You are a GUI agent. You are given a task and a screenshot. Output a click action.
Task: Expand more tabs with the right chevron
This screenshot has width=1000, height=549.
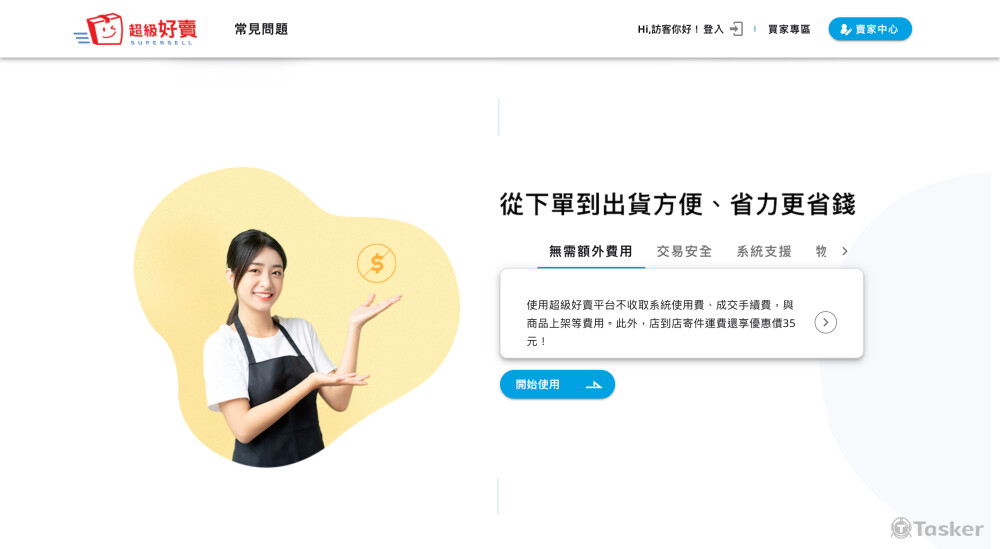844,251
